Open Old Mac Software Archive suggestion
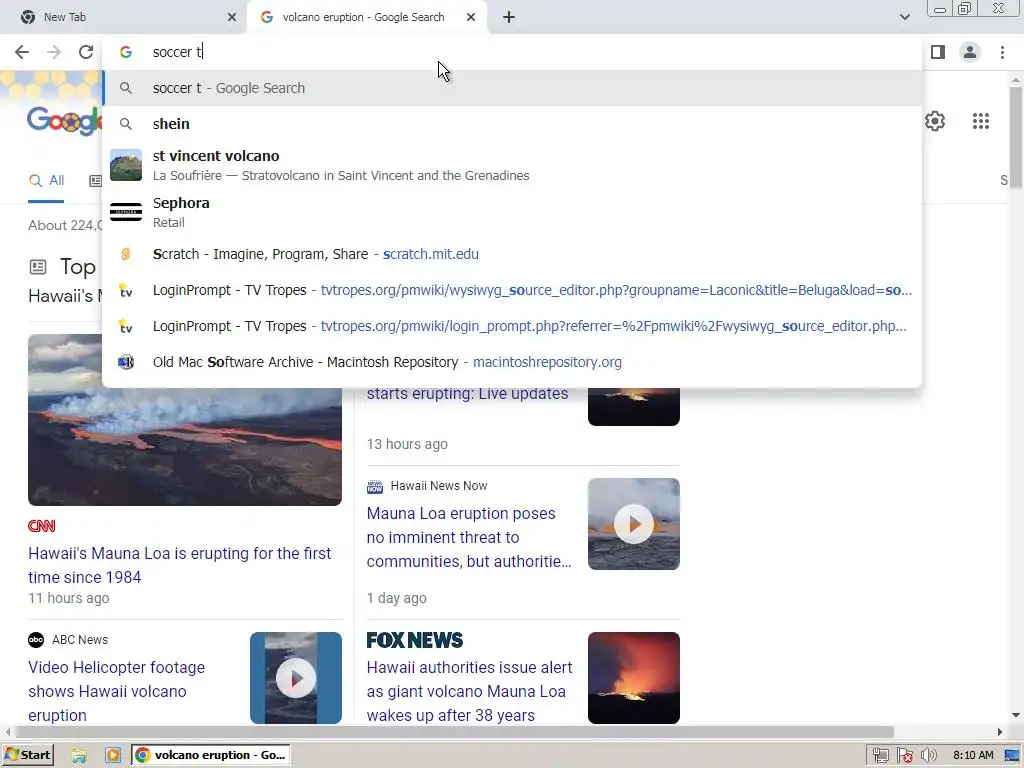The image size is (1024, 768). point(512,362)
